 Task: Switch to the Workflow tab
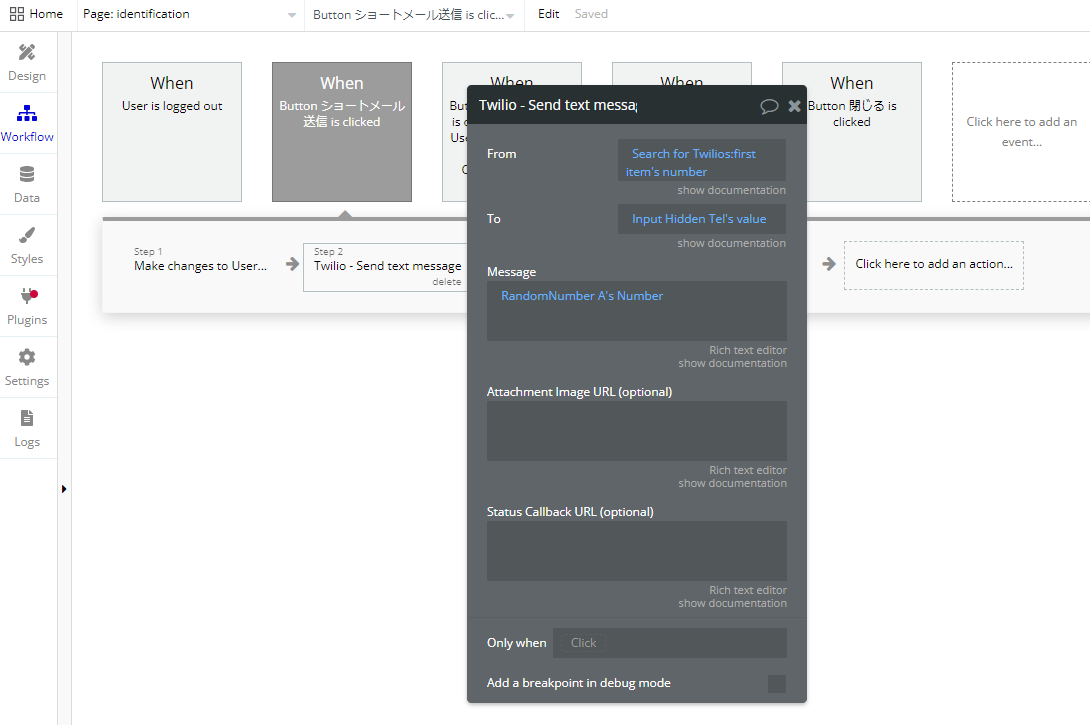(27, 123)
